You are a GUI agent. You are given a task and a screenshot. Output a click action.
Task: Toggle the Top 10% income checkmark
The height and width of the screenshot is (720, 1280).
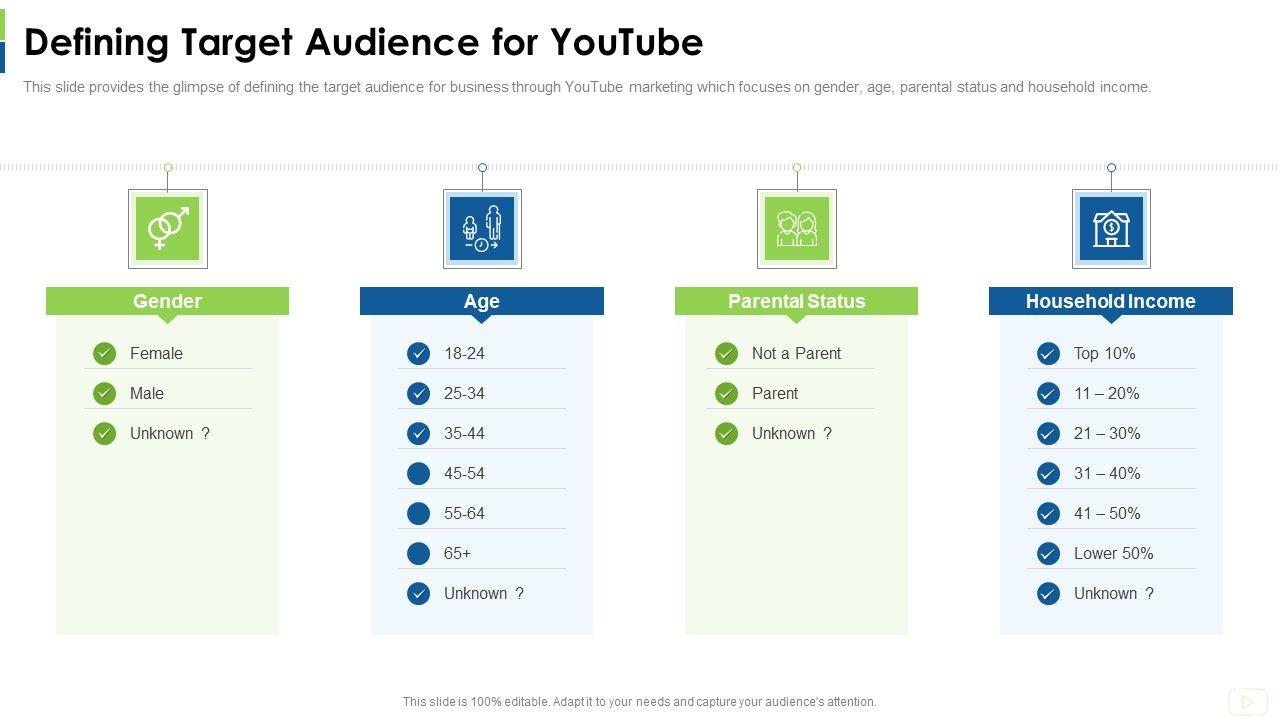click(1048, 353)
